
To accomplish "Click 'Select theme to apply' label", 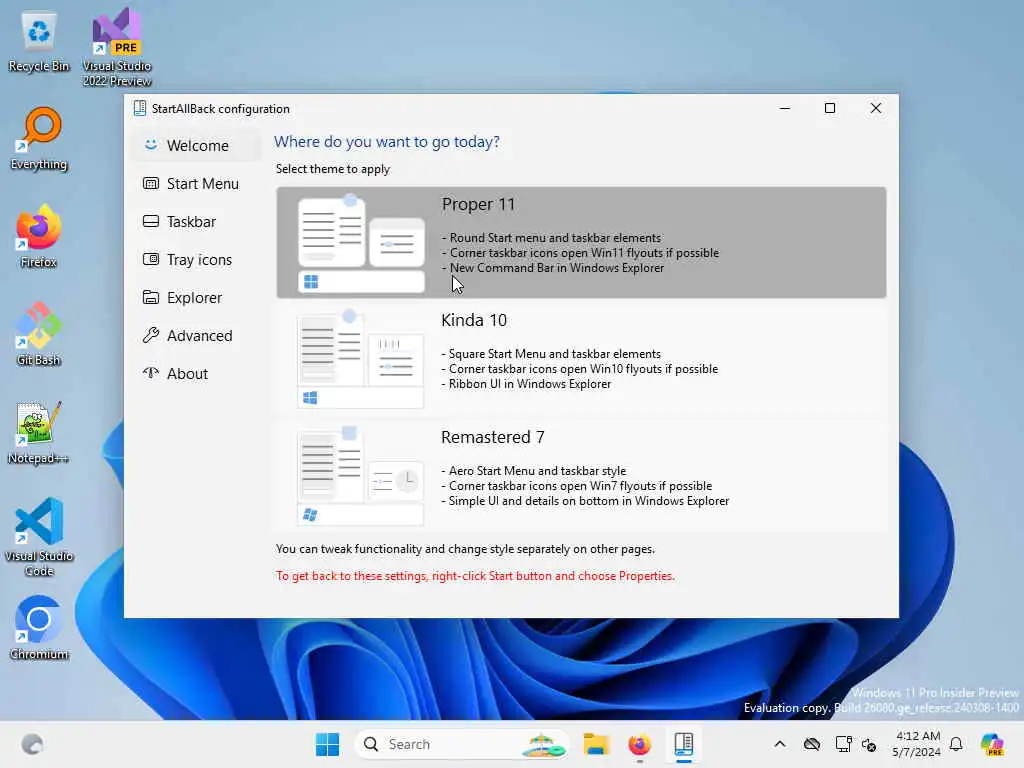I will click(332, 168).
